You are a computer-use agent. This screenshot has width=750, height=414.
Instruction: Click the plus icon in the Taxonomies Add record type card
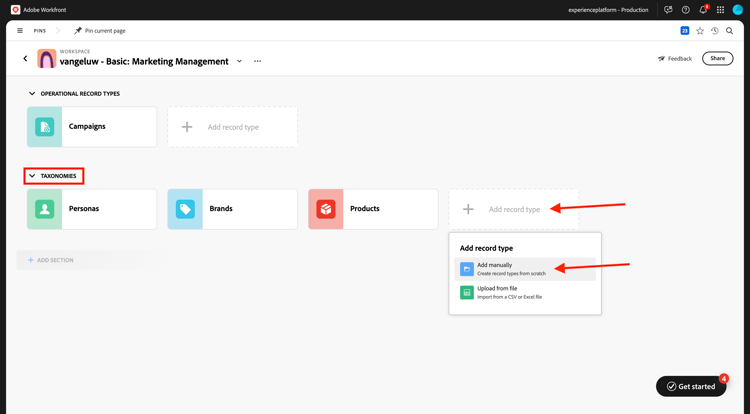tap(468, 209)
